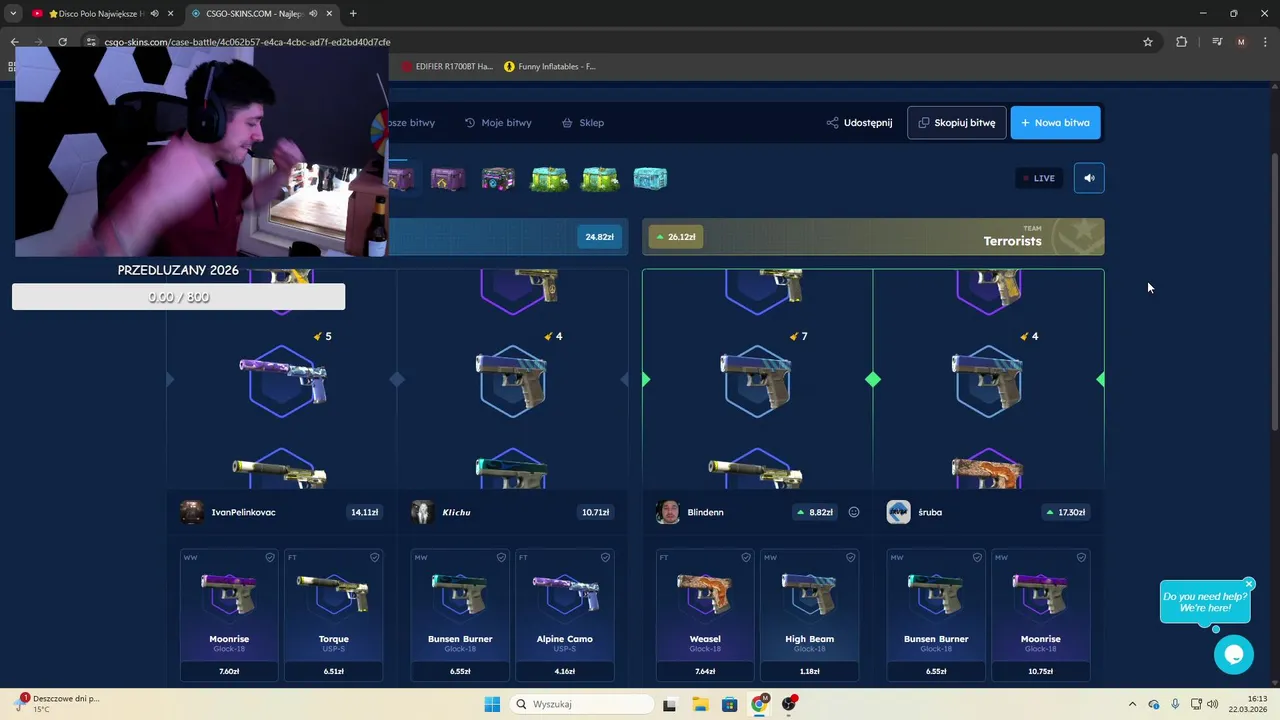
Task: Open the High Beam Glock-18 card
Action: click(x=810, y=614)
